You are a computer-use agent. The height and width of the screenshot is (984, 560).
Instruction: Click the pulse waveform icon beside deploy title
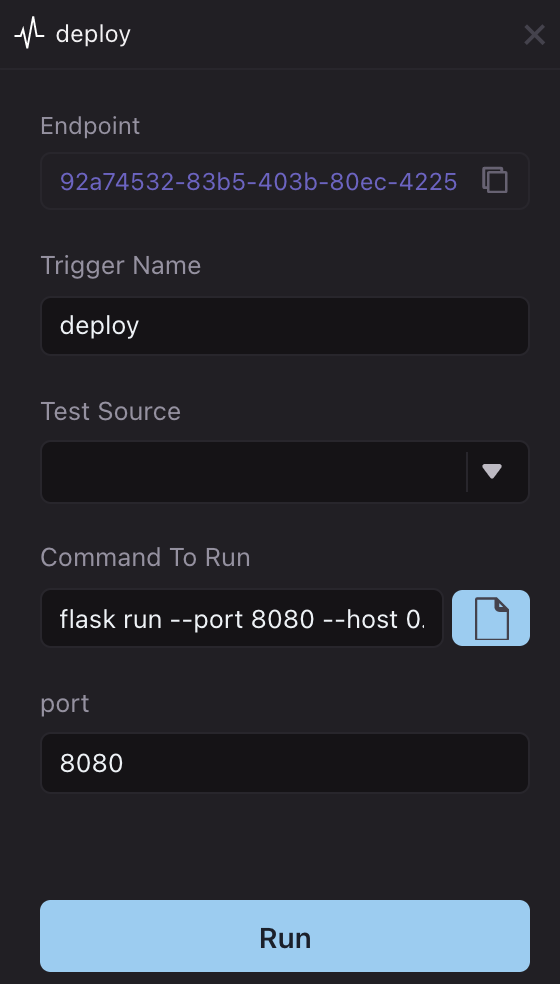tap(30, 34)
